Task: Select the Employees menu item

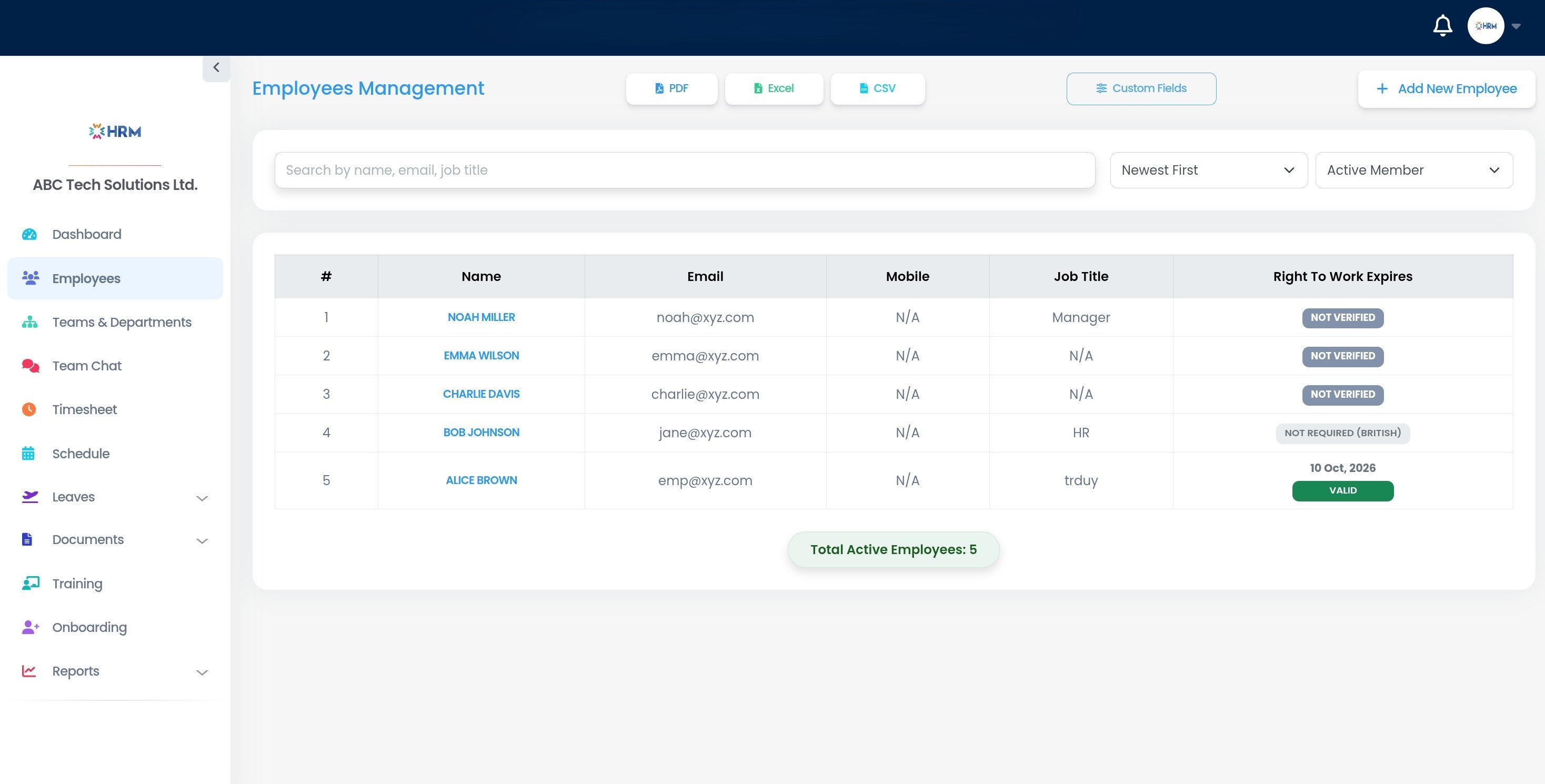Action: (86, 278)
